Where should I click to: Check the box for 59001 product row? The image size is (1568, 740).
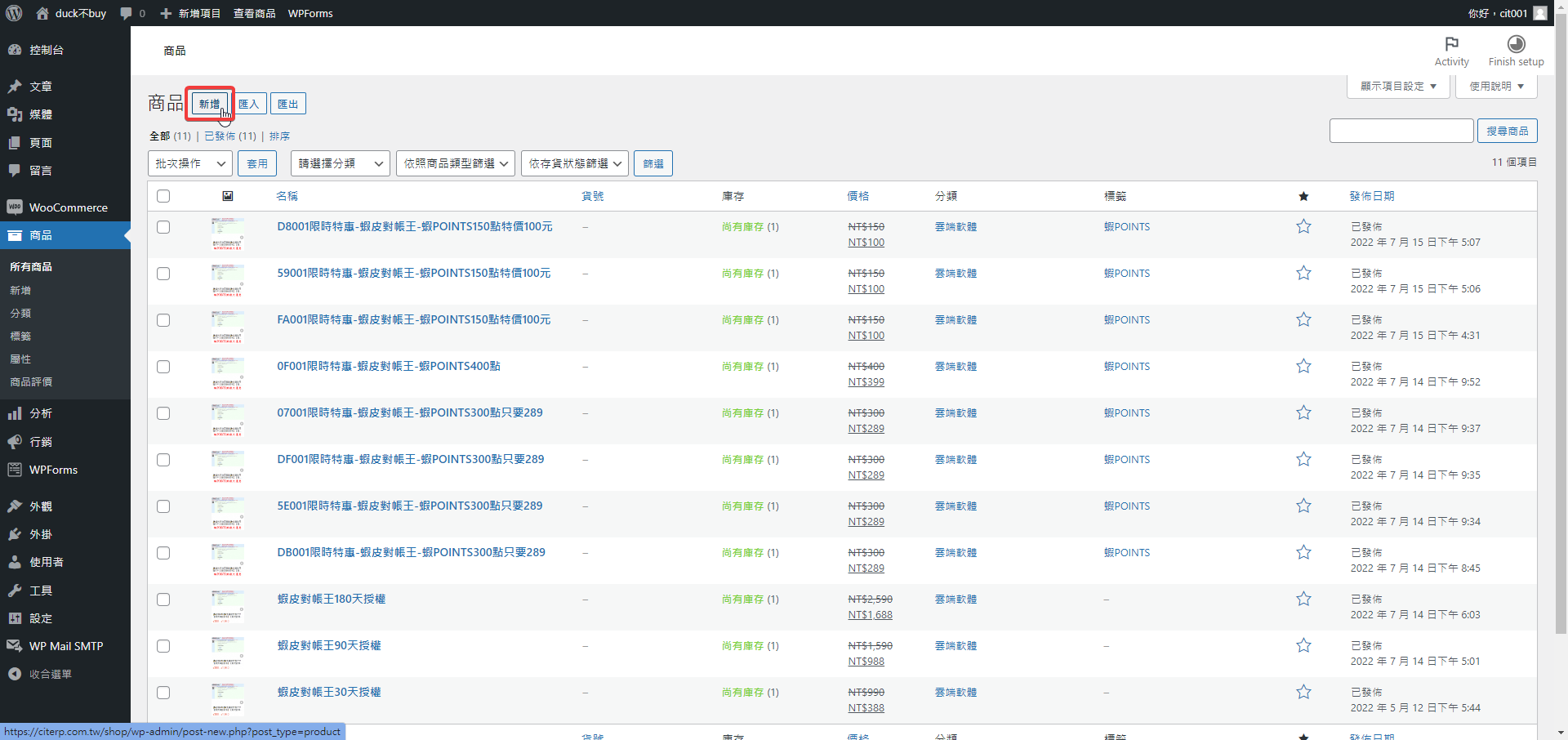163,274
